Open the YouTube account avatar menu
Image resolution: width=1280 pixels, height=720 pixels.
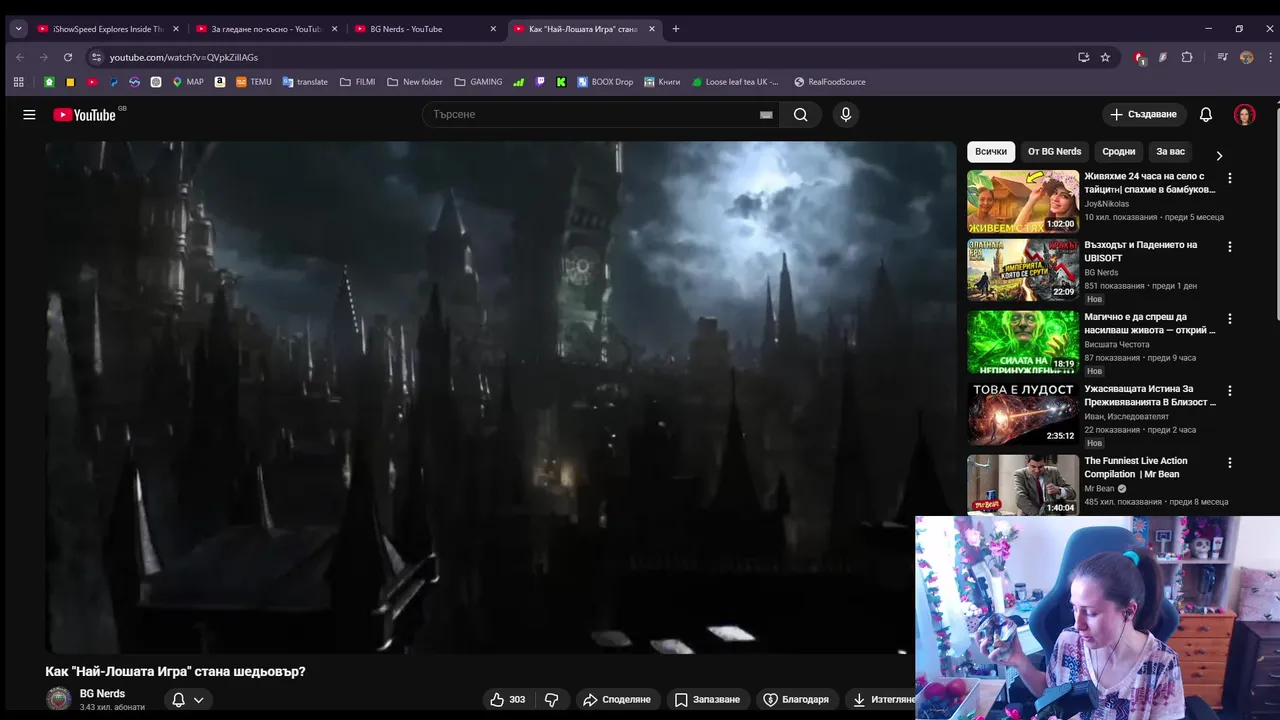click(1244, 115)
